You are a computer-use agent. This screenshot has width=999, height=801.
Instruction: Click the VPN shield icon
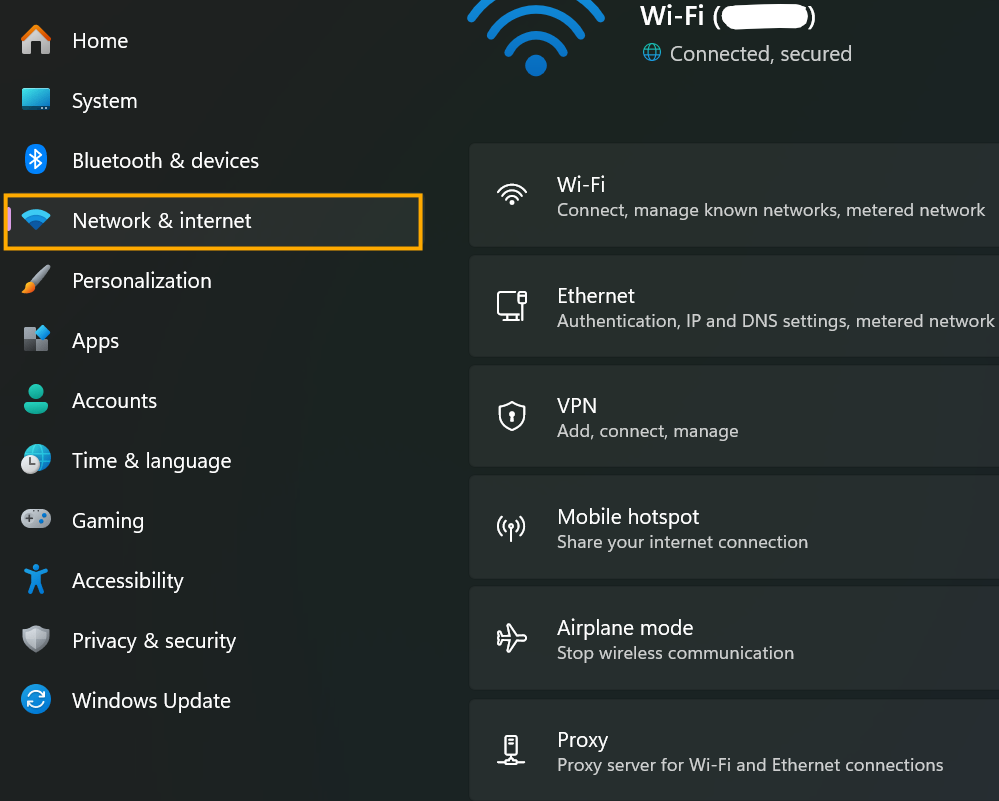[512, 416]
